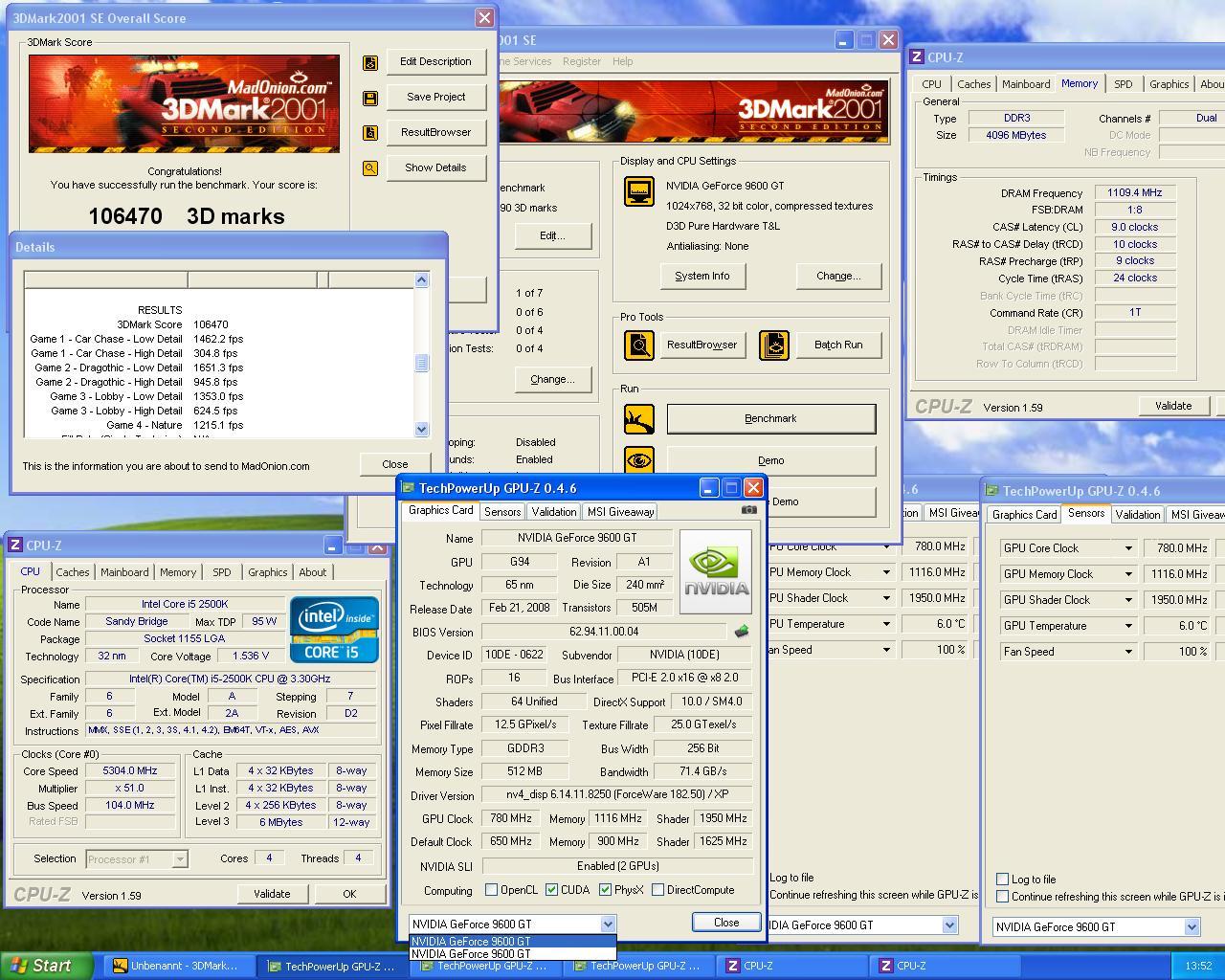Click the display settings monitor icon in 3DMark
The width and height of the screenshot is (1225, 980).
(639, 191)
